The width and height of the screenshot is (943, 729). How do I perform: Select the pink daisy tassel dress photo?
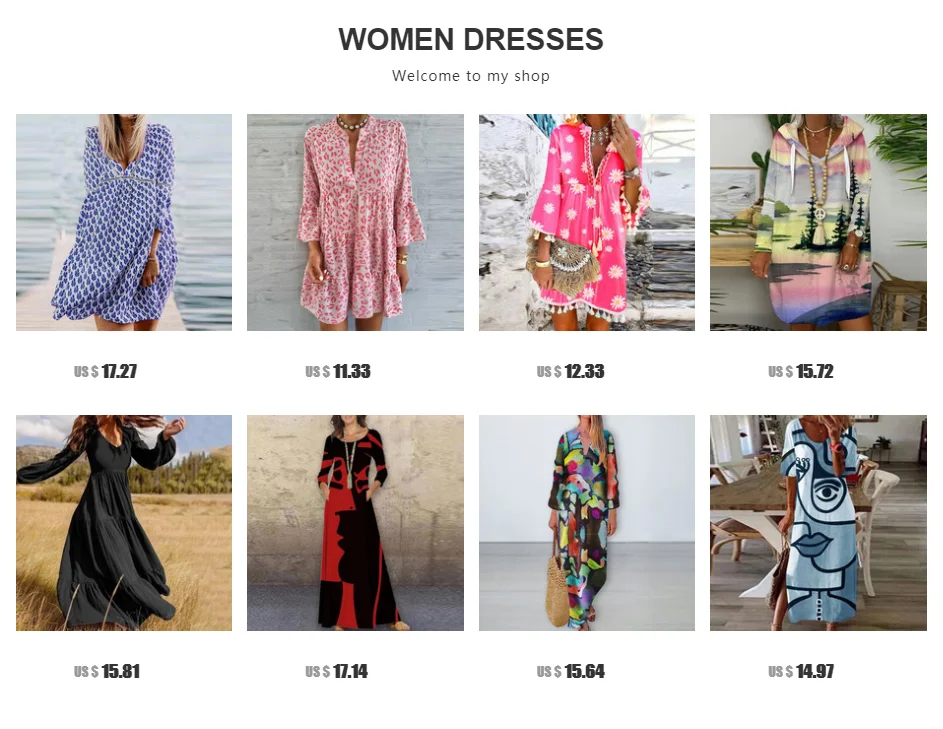(587, 222)
